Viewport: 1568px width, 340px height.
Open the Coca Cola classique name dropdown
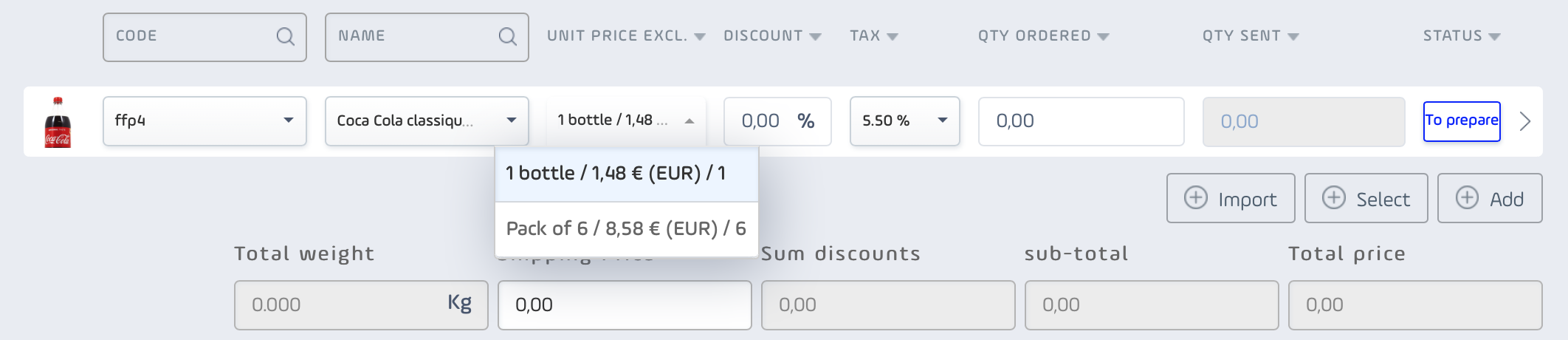427,120
